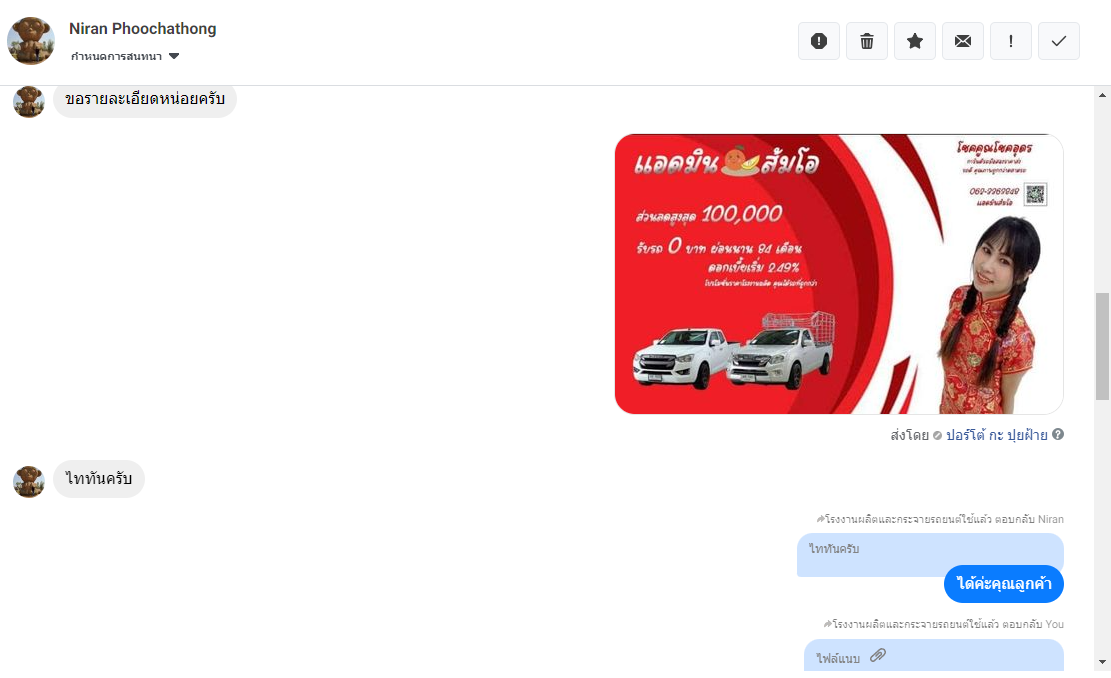Click the spam report exclamation circle icon
1111x678 pixels.
click(818, 41)
